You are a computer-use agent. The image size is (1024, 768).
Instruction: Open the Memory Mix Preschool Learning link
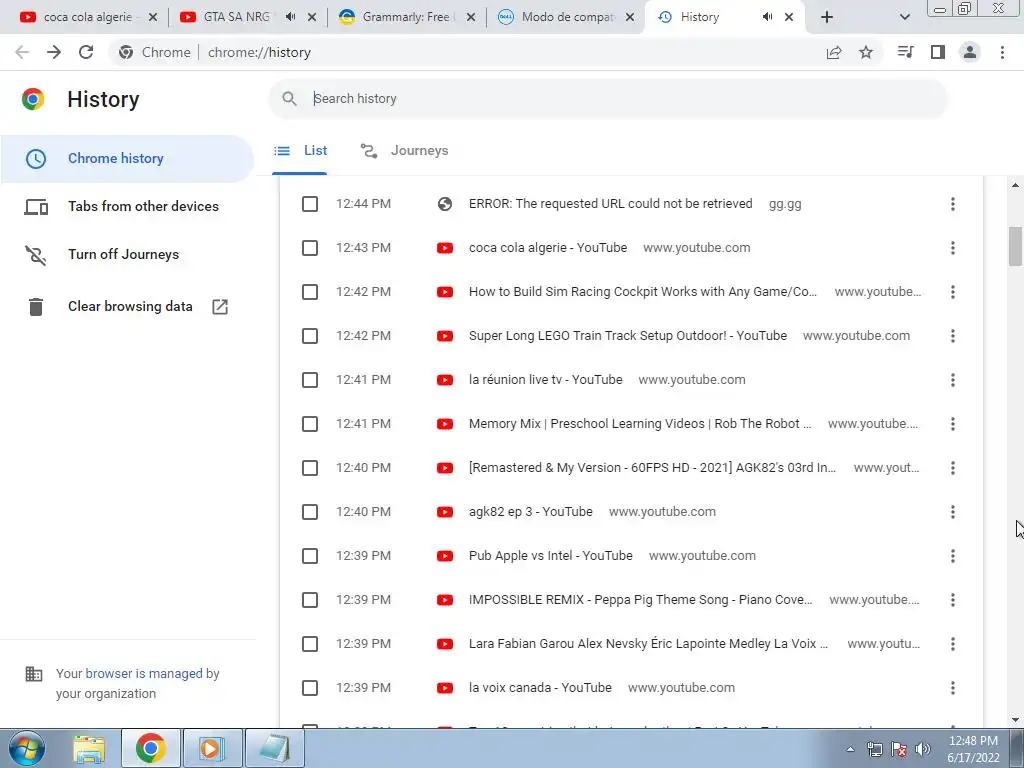(x=640, y=424)
